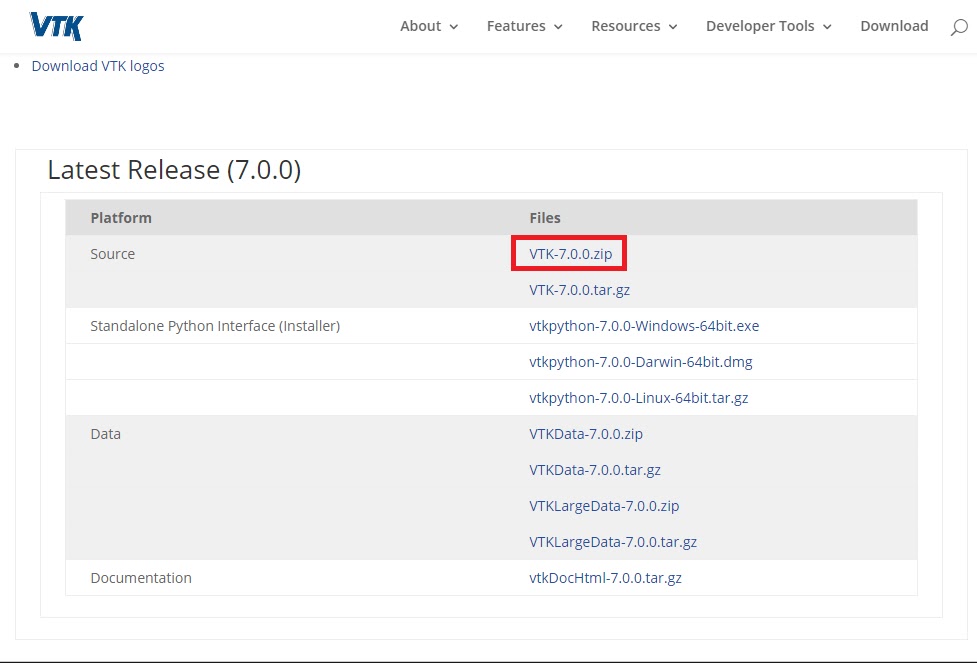Select Standalone Python Interface (Installer) cell
This screenshot has height=664, width=977.
click(215, 326)
